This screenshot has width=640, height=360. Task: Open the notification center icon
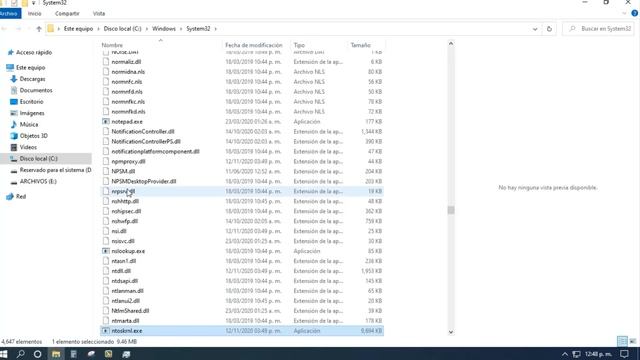click(624, 354)
